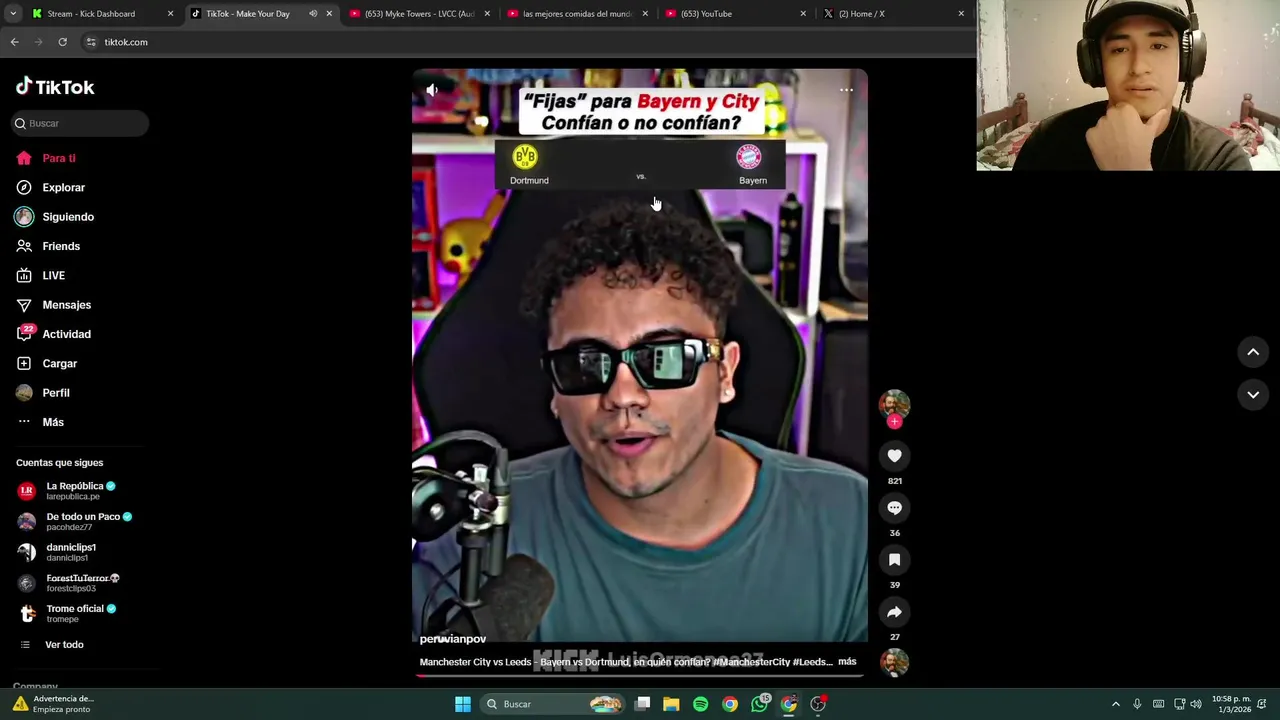This screenshot has width=1280, height=720.
Task: Open 'Explorar' in the sidebar
Action: coord(51,187)
